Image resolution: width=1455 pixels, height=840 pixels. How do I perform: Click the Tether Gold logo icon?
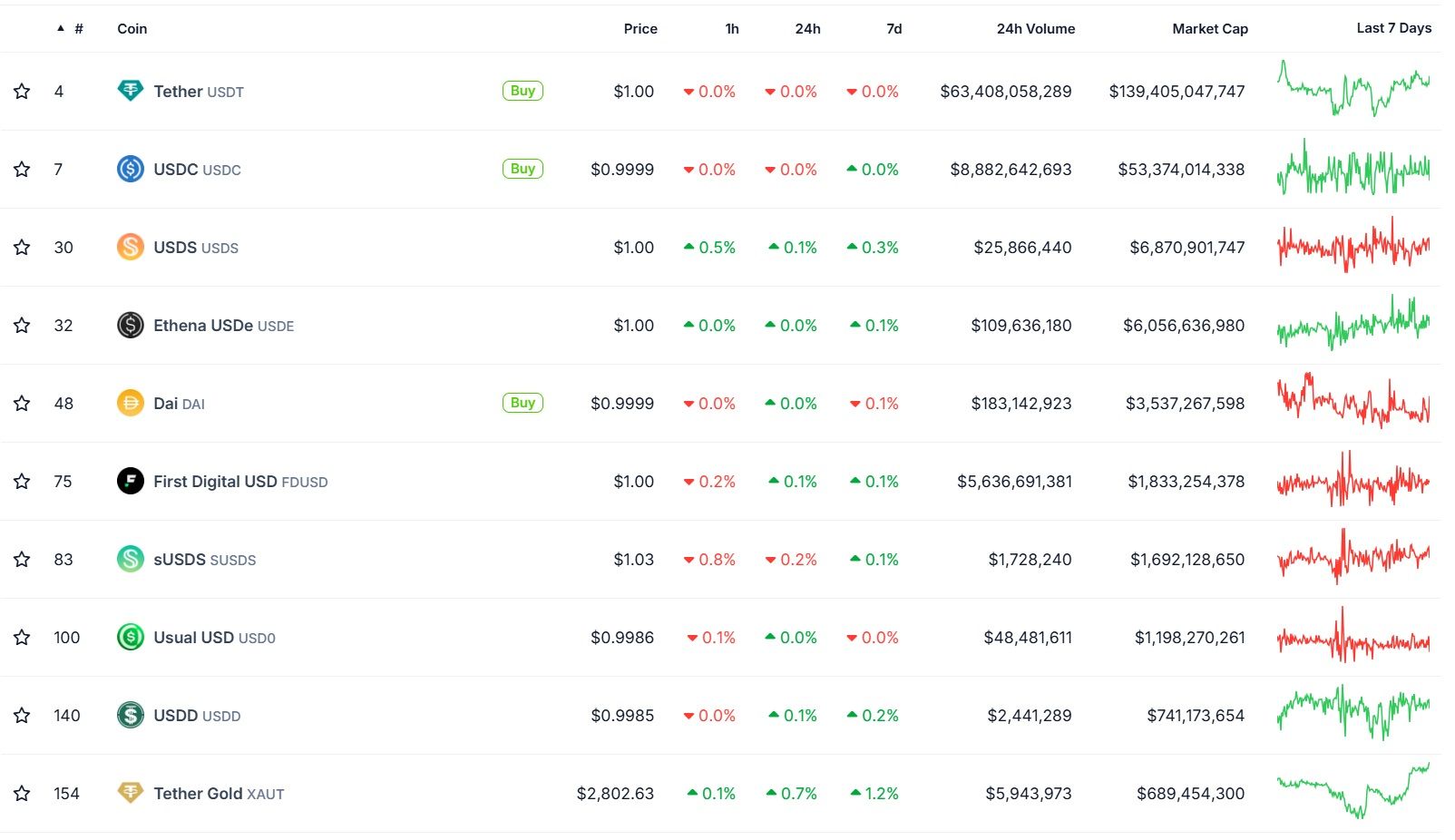[x=131, y=793]
